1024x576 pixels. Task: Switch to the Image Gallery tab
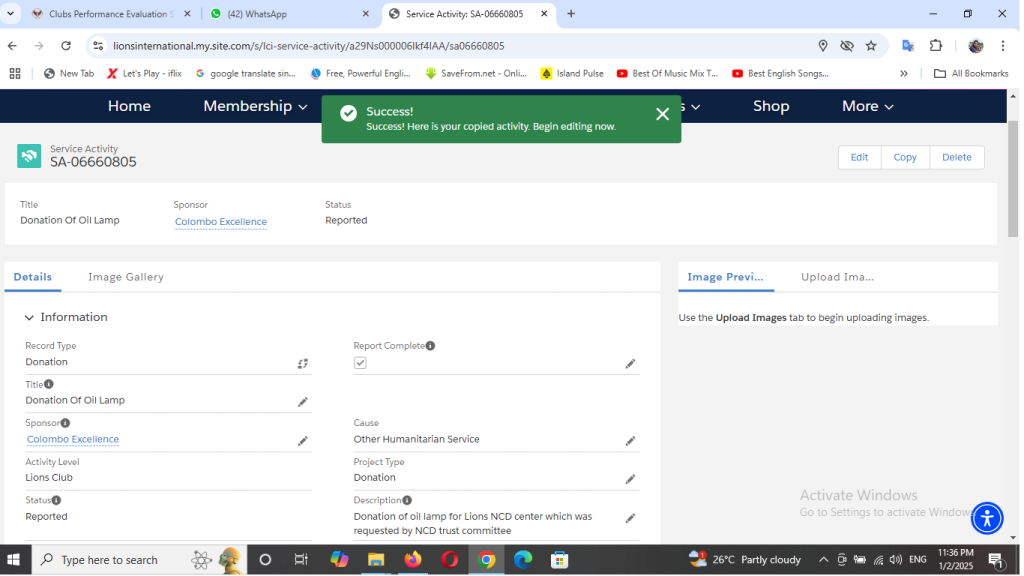(126, 278)
